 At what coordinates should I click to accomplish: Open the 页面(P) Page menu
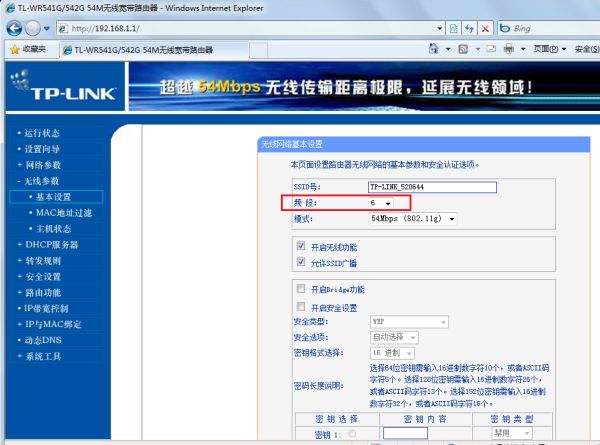click(549, 49)
